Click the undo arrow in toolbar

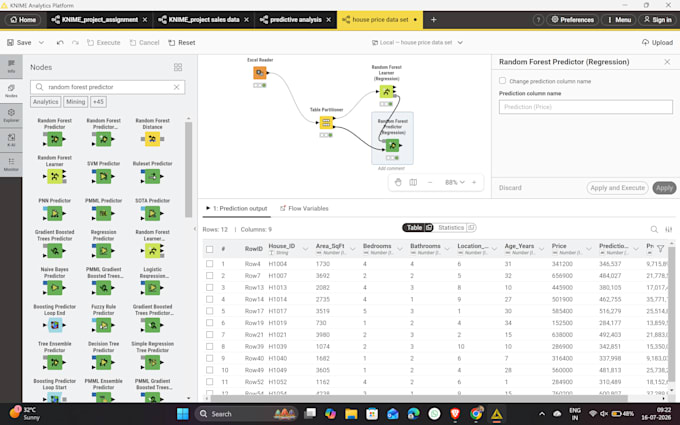click(x=60, y=42)
